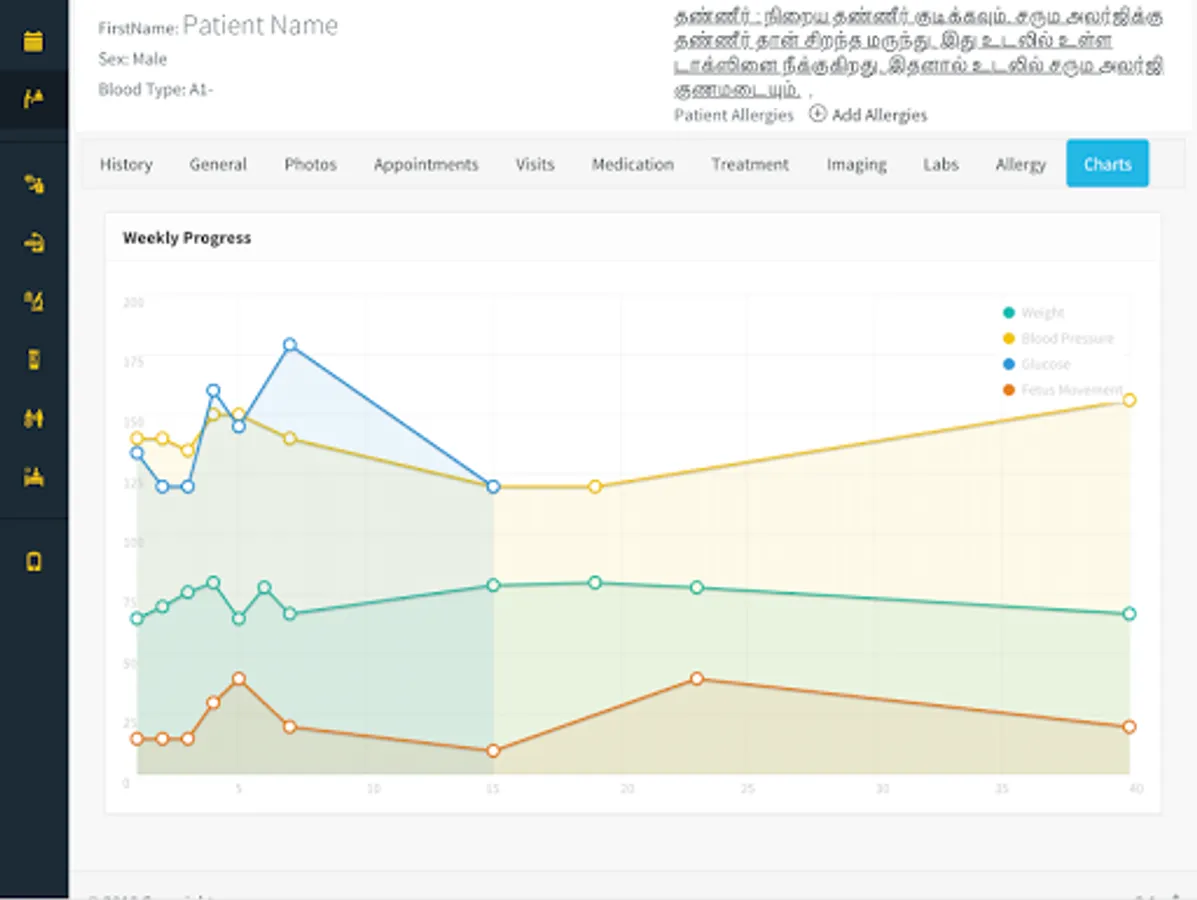Click the imaging scanner icon in the sidebar
This screenshot has height=900, width=1197.
click(33, 242)
